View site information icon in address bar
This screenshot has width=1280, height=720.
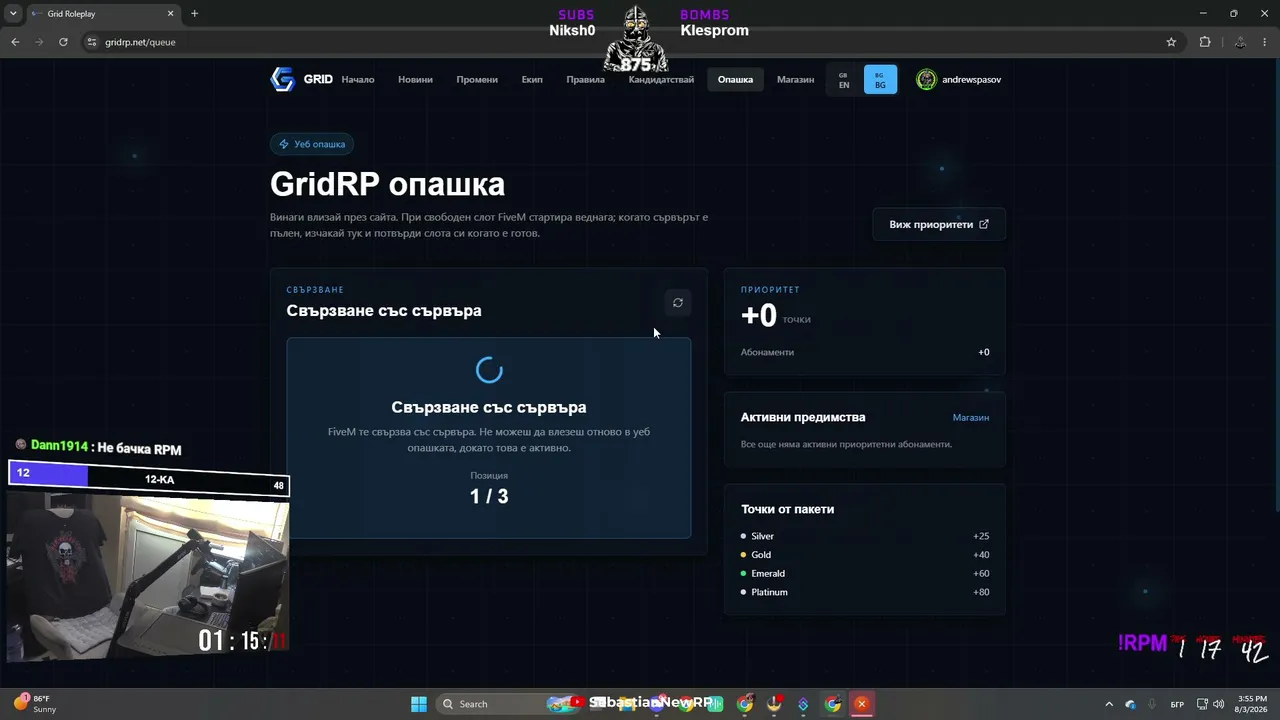92,42
